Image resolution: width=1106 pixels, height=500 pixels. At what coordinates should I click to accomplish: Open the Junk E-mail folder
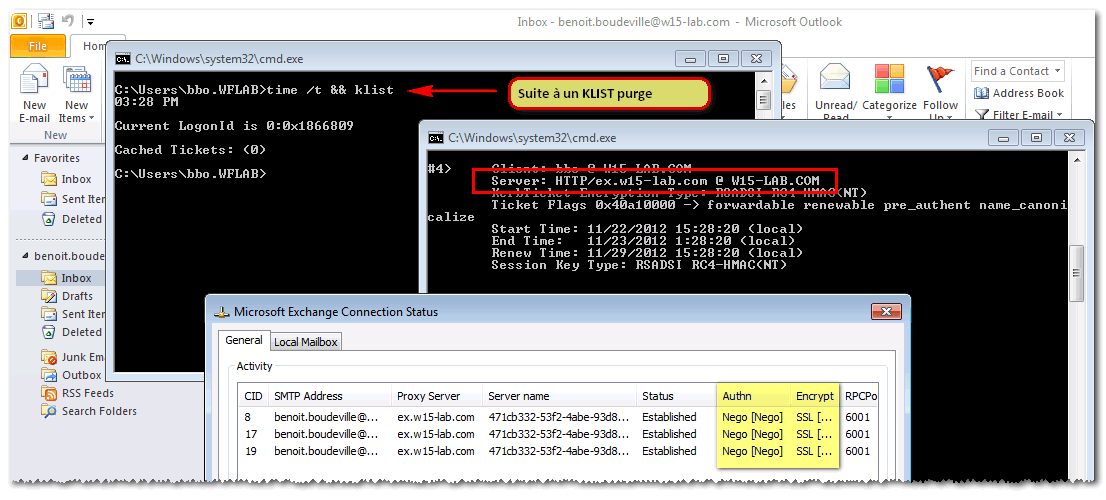point(73,357)
